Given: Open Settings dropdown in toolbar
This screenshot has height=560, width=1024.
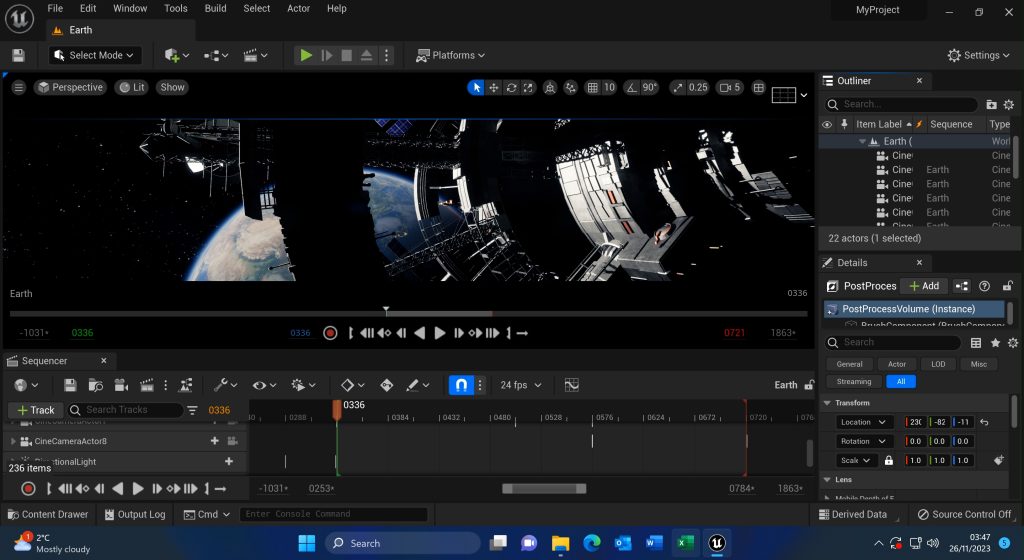Looking at the screenshot, I should coord(978,55).
